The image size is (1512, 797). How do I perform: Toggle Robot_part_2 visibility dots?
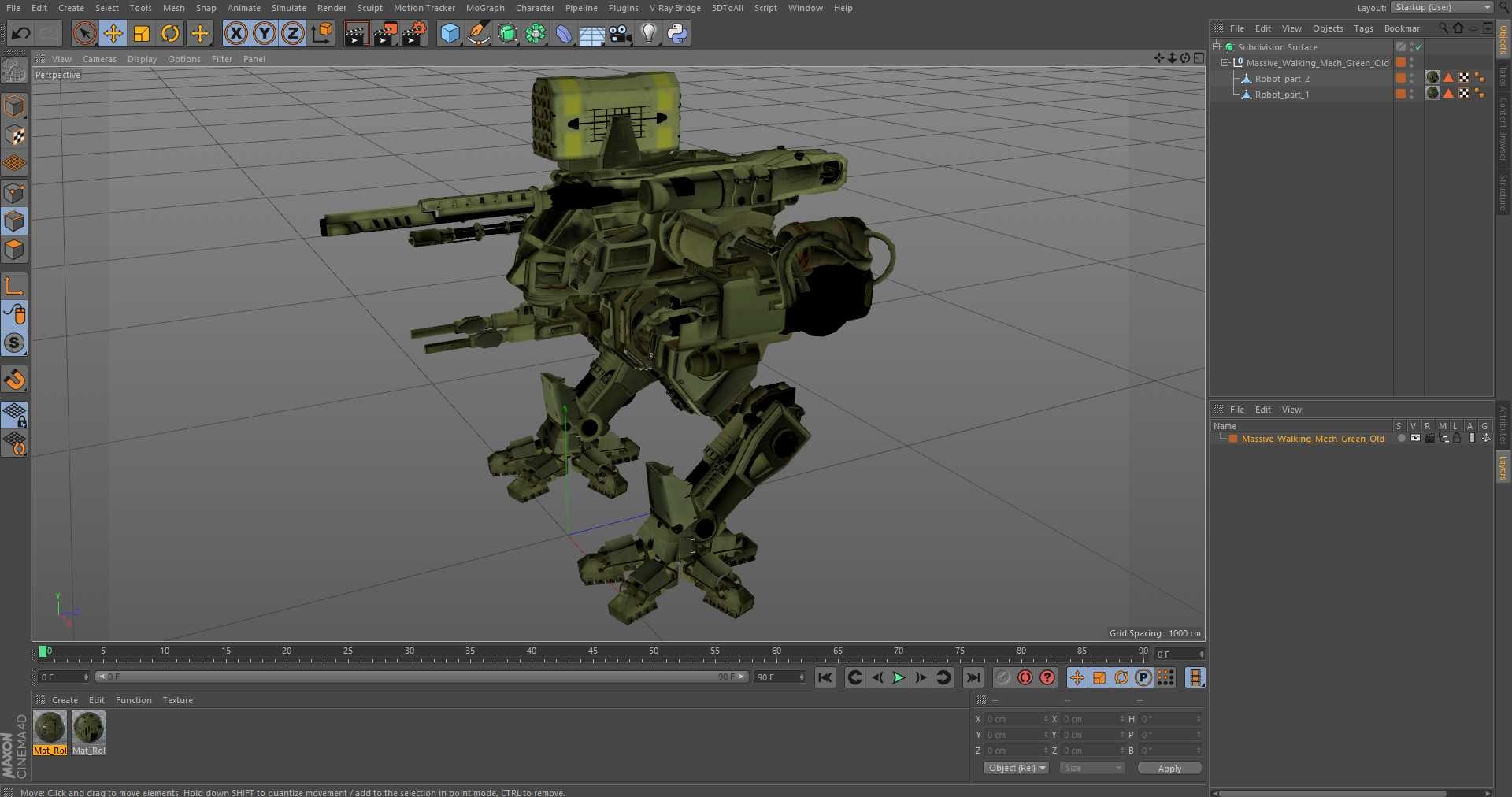(1411, 79)
